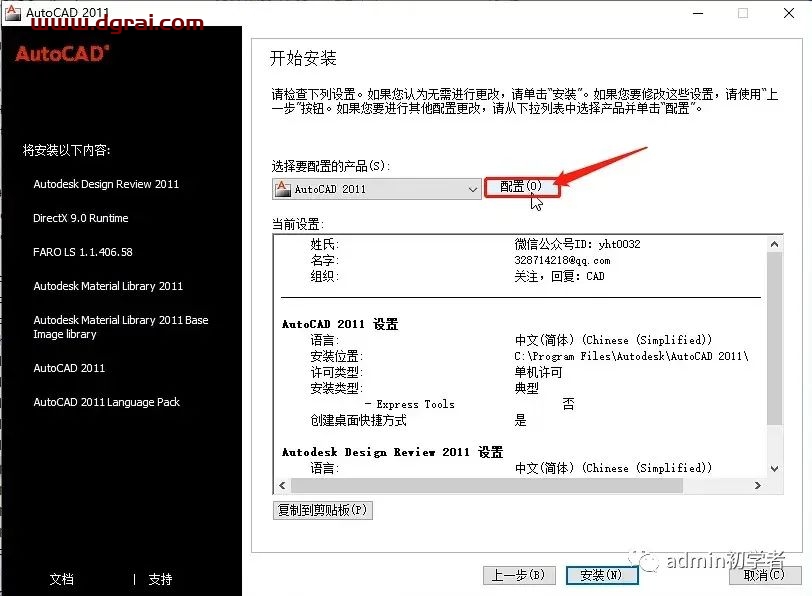Click the vertical scrollbar thumb in settings
This screenshot has height=596, width=812.
tap(774, 339)
